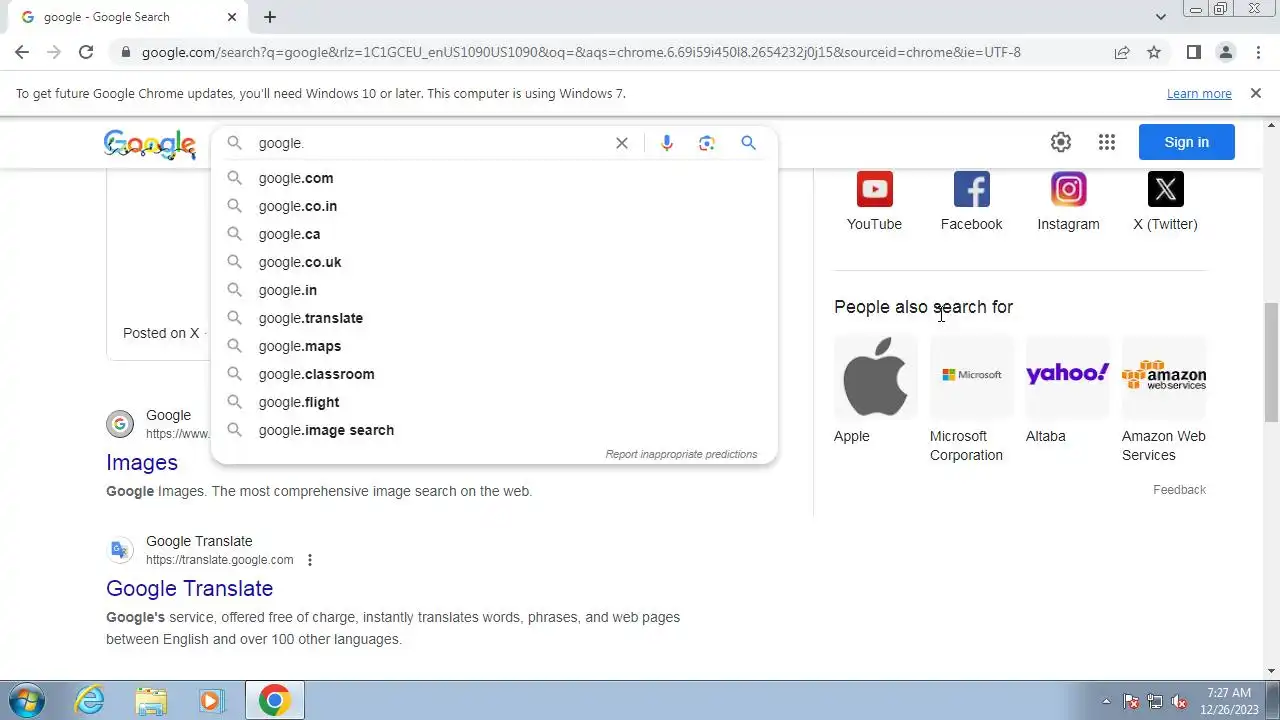This screenshot has width=1280, height=720.
Task: Click the site URL in address bar
Action: point(581,52)
